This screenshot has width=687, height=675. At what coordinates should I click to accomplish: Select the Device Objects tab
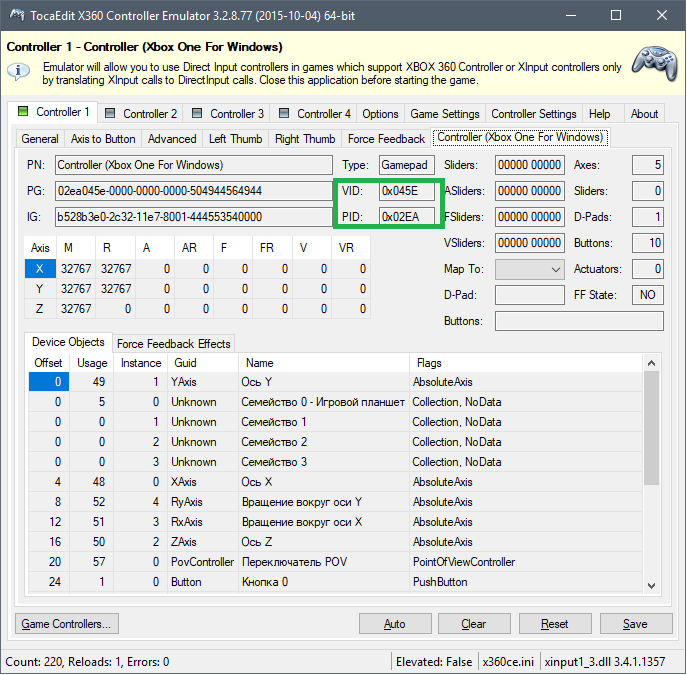pos(68,342)
